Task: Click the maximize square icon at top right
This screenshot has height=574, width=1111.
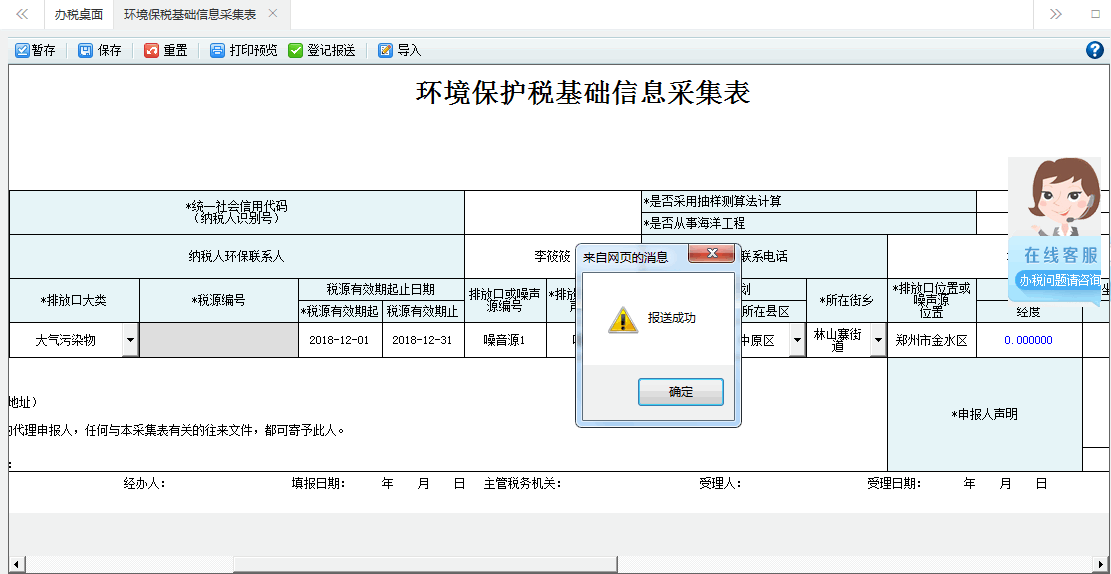Action: [1095, 14]
